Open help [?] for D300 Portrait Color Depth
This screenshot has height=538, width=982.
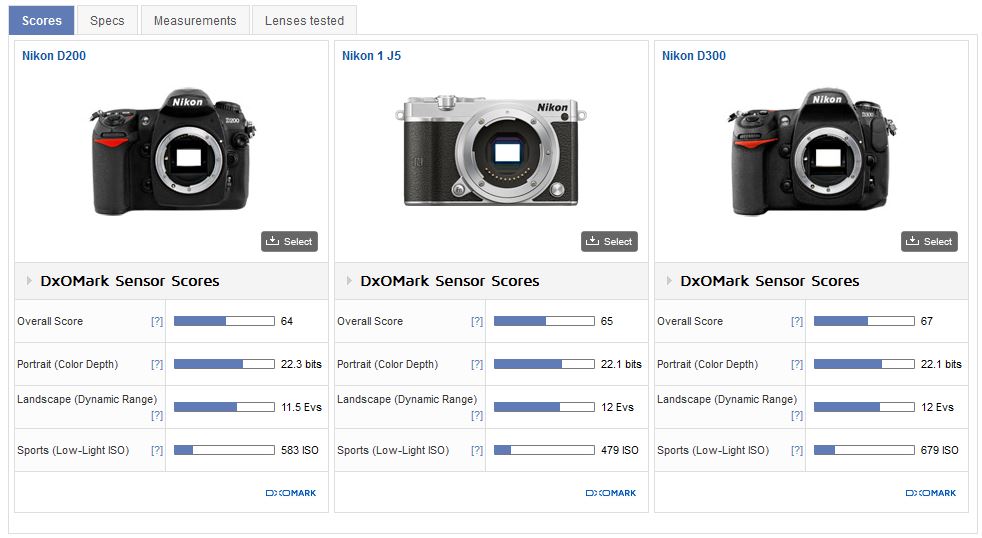click(797, 365)
